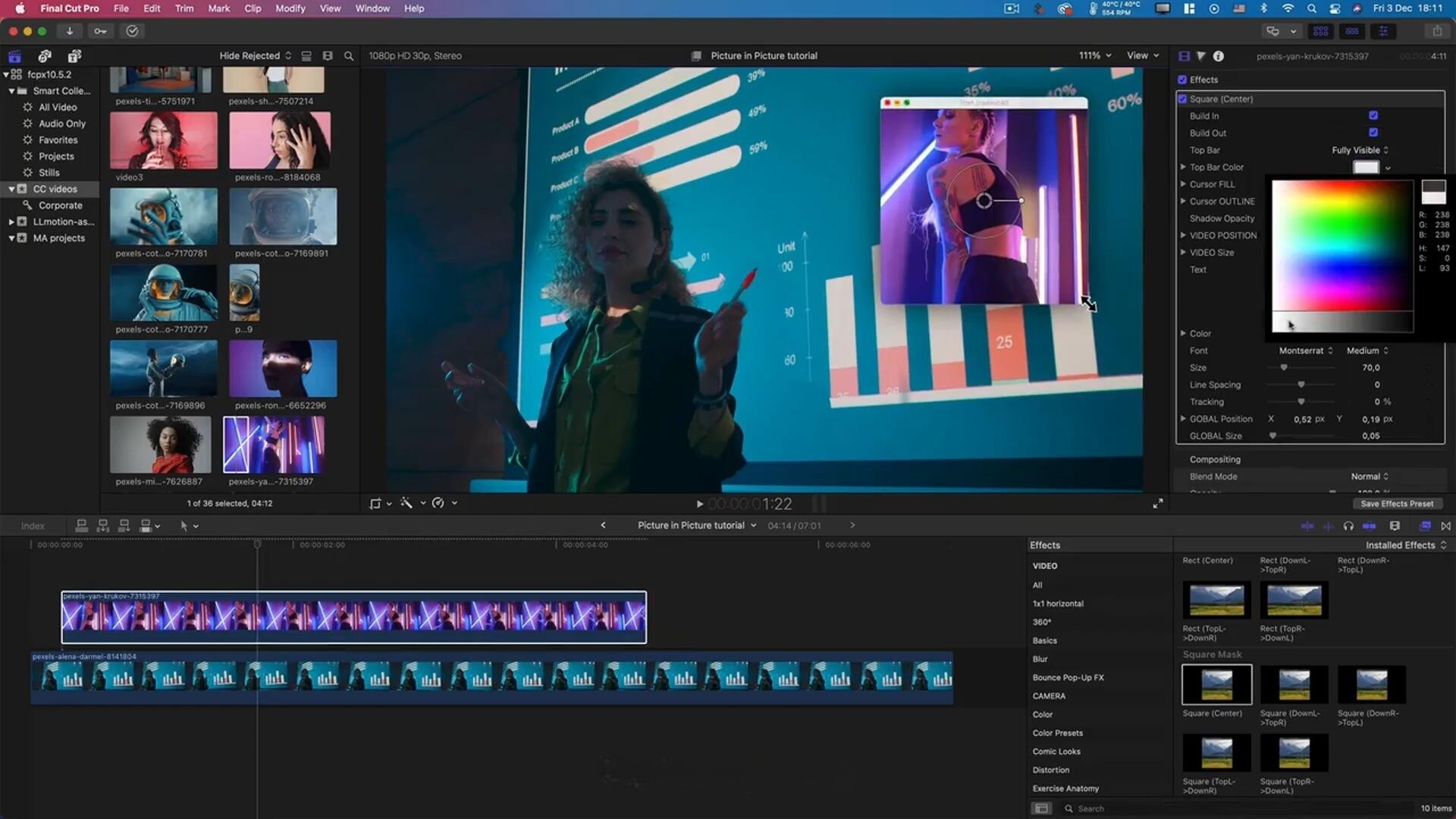Viewport: 1456px width, 819px height.
Task: Toggle viewer fullscreen arrows icon
Action: tap(1158, 504)
